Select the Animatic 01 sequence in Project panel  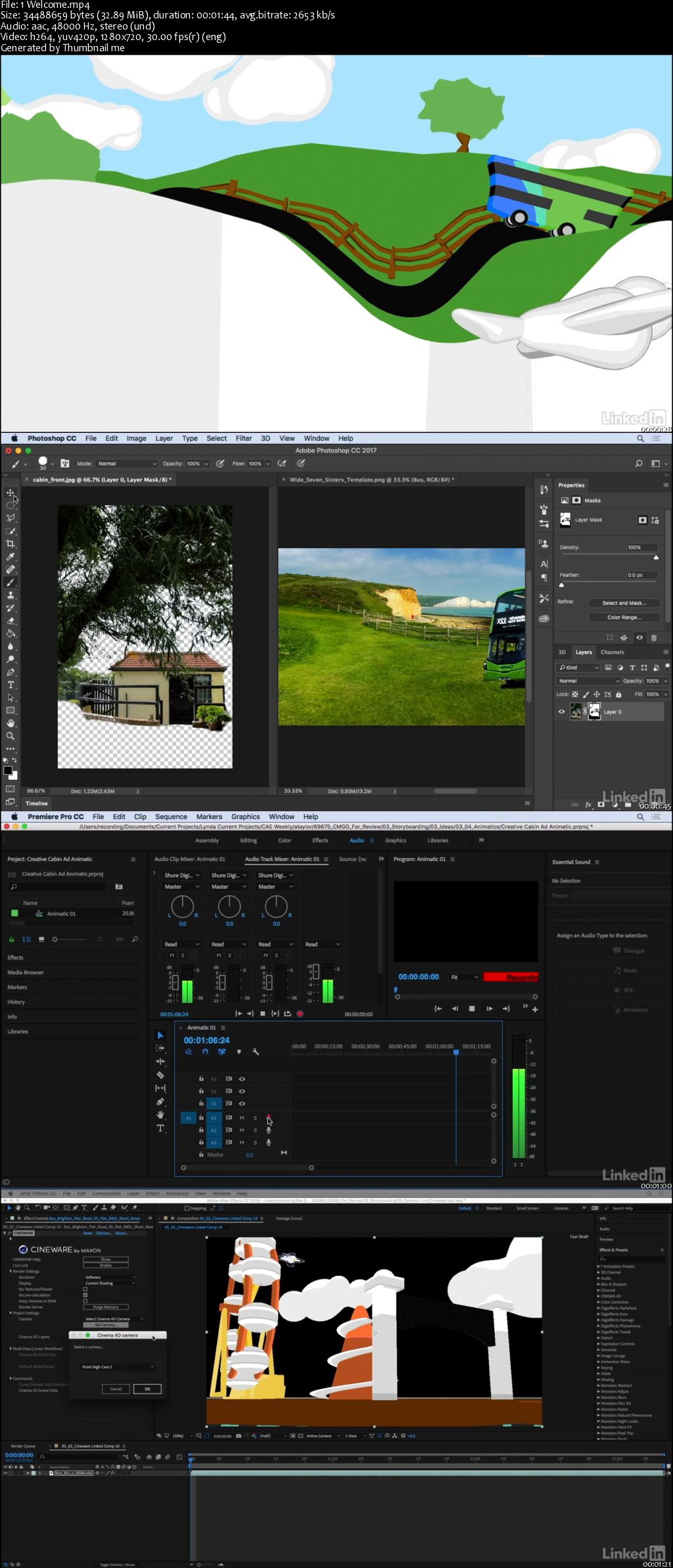[61, 914]
